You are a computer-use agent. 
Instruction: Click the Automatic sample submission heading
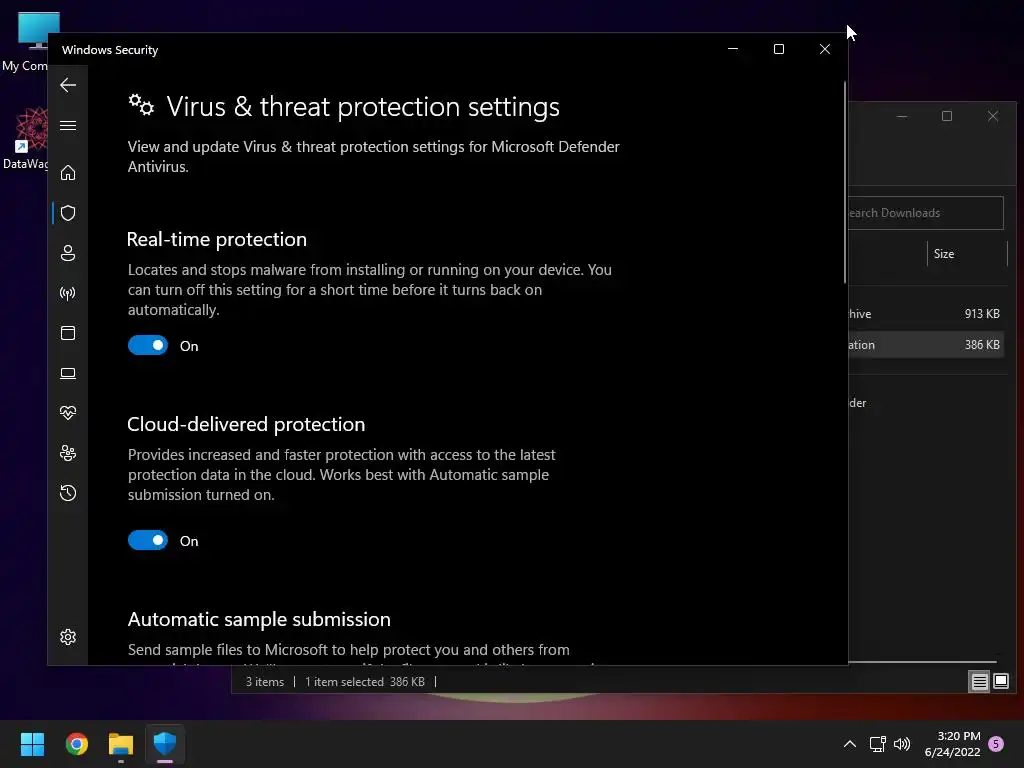pyautogui.click(x=259, y=619)
